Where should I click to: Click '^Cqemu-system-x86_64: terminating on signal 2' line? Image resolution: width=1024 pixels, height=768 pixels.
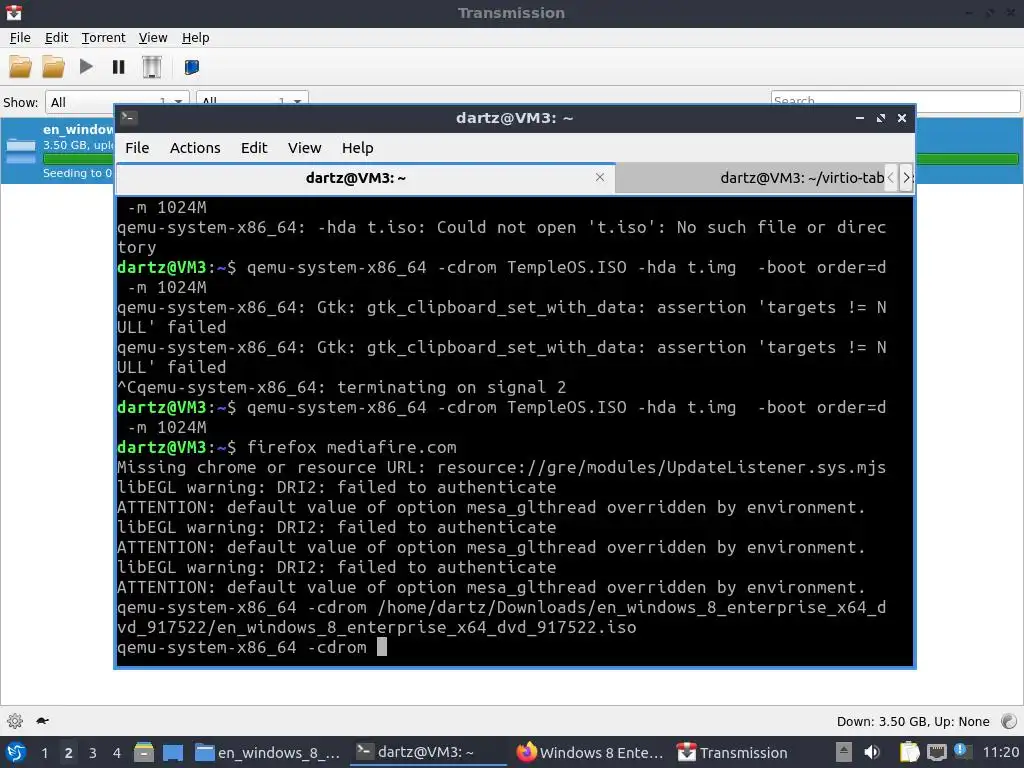[342, 387]
